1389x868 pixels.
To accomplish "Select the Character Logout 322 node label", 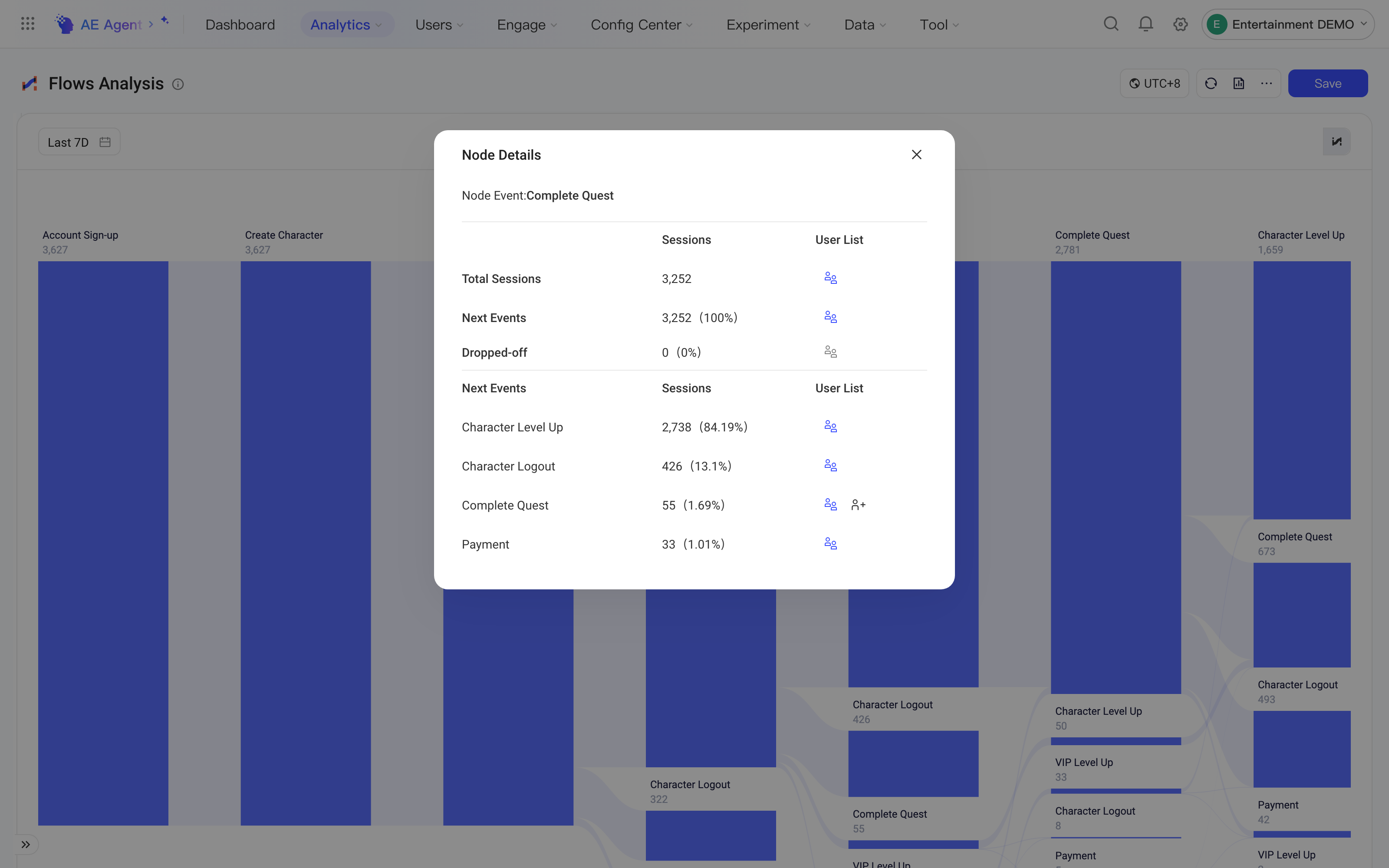I will click(x=690, y=791).
